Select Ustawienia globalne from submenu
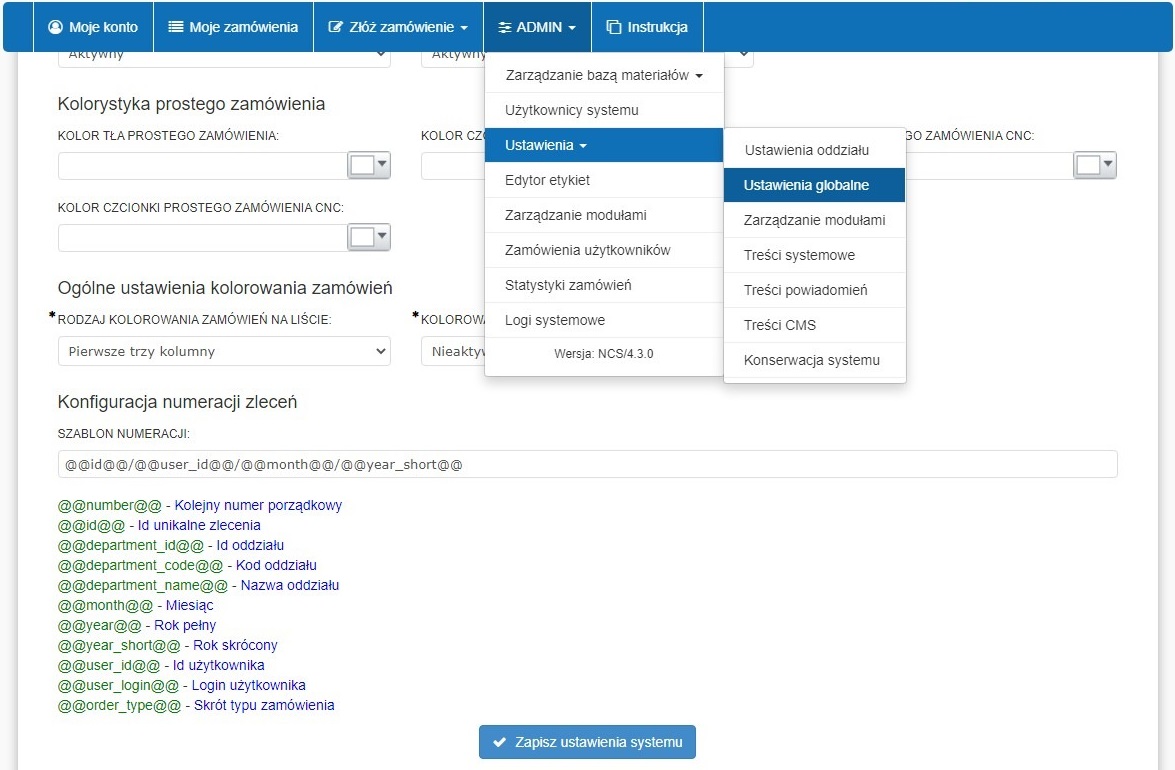This screenshot has width=1175, height=770. (806, 185)
